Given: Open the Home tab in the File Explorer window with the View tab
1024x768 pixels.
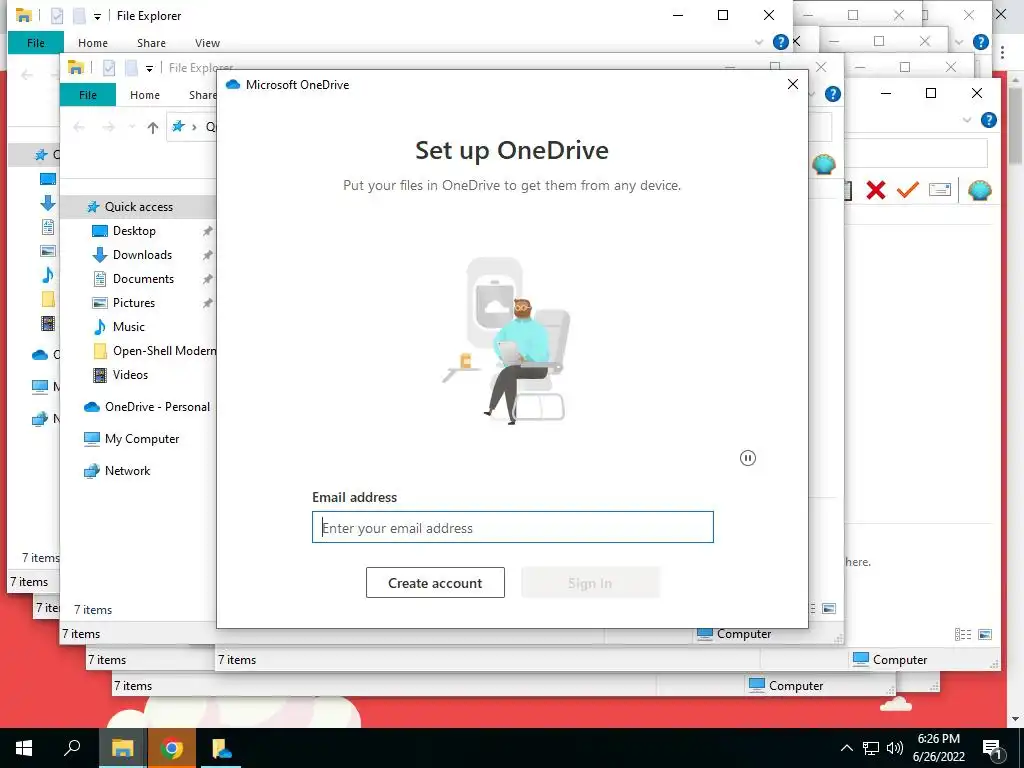Looking at the screenshot, I should point(93,43).
